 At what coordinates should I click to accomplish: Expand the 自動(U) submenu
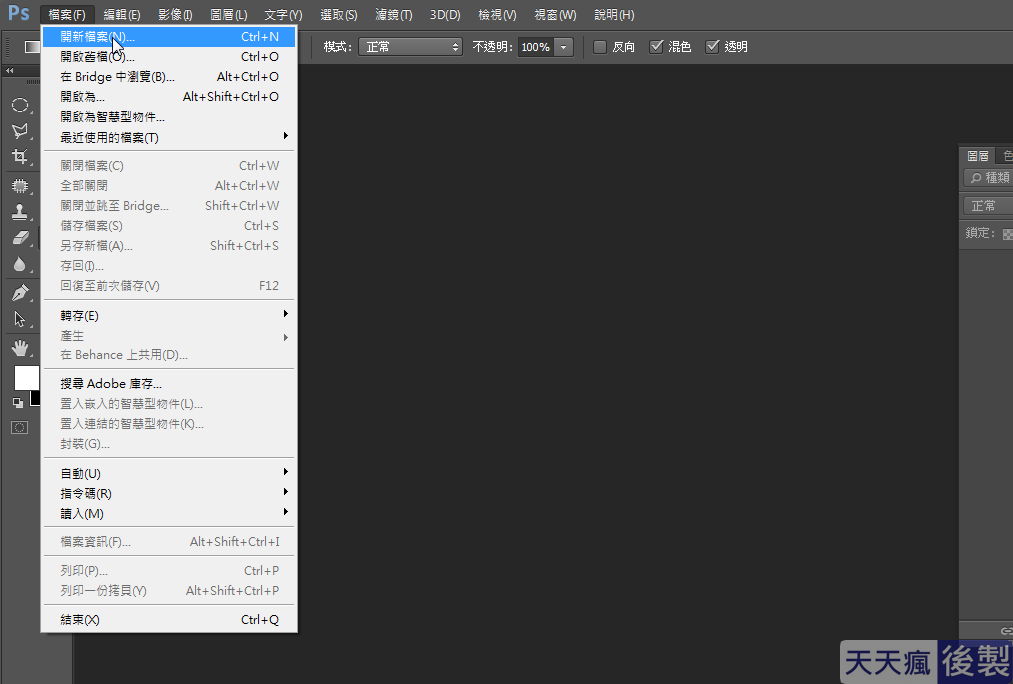[169, 473]
